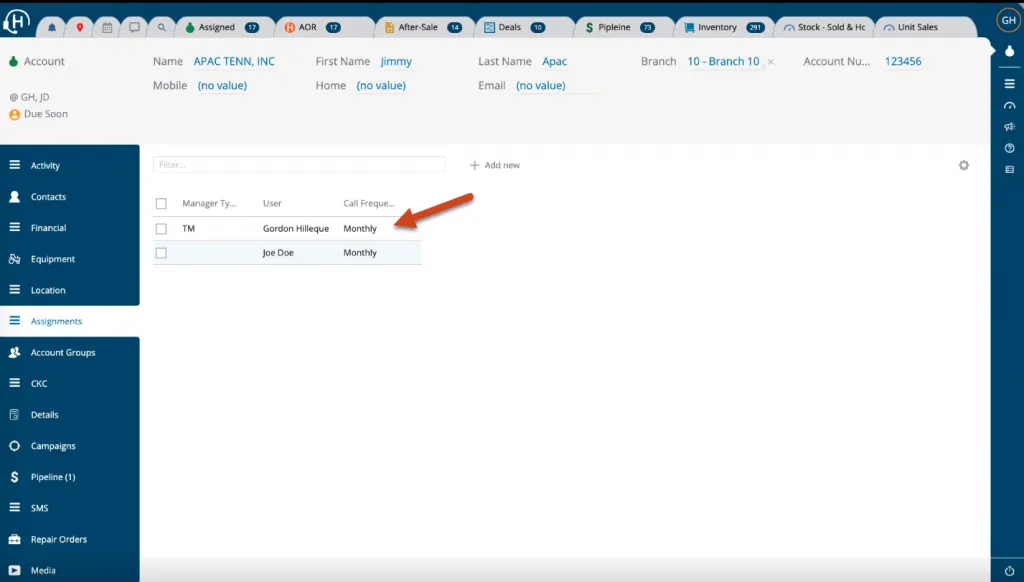The height and width of the screenshot is (582, 1024).
Task: Click the H logo home icon
Action: tap(16, 21)
